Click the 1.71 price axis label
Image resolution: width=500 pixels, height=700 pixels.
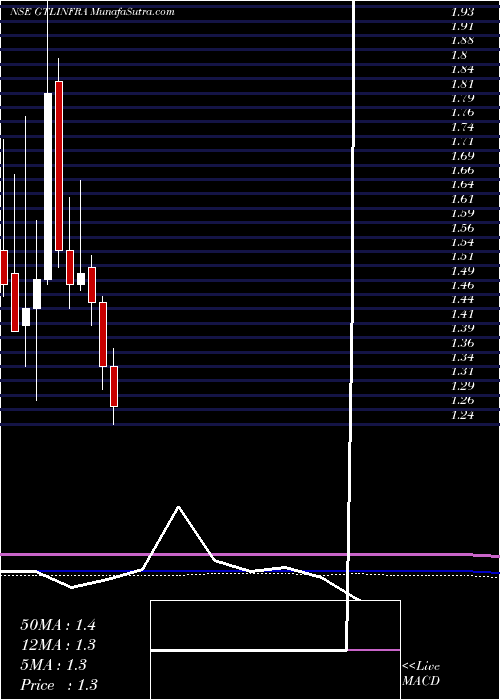[463, 142]
